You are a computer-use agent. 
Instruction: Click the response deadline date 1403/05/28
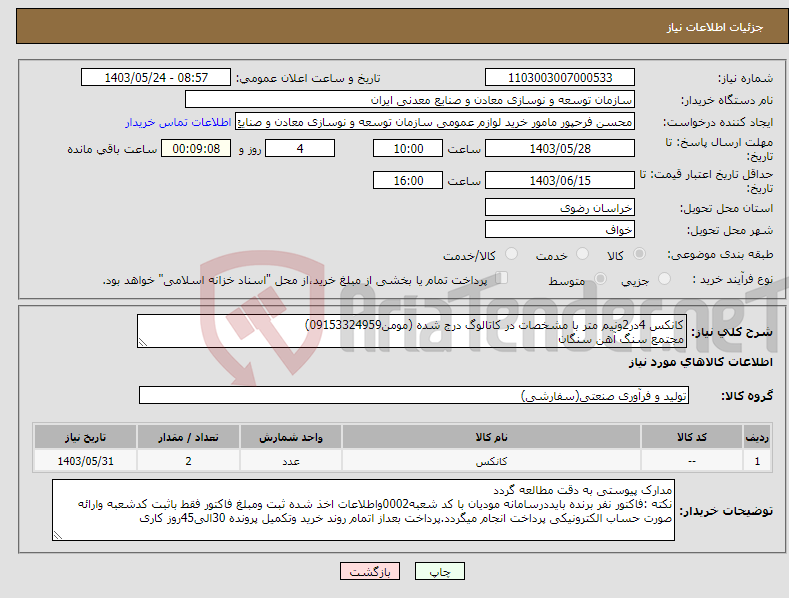click(560, 148)
